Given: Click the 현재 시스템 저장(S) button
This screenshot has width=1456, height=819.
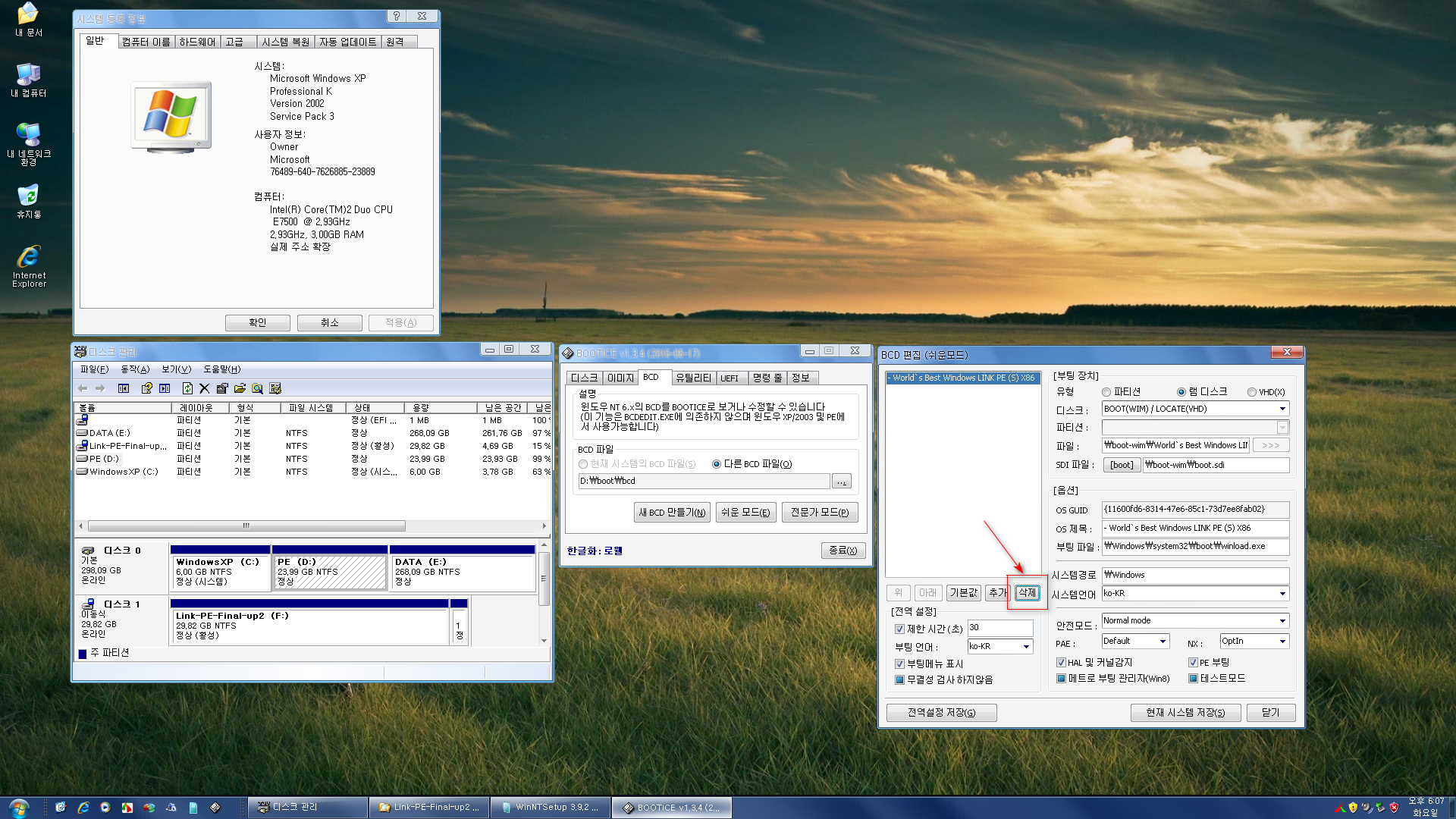Looking at the screenshot, I should [1185, 713].
